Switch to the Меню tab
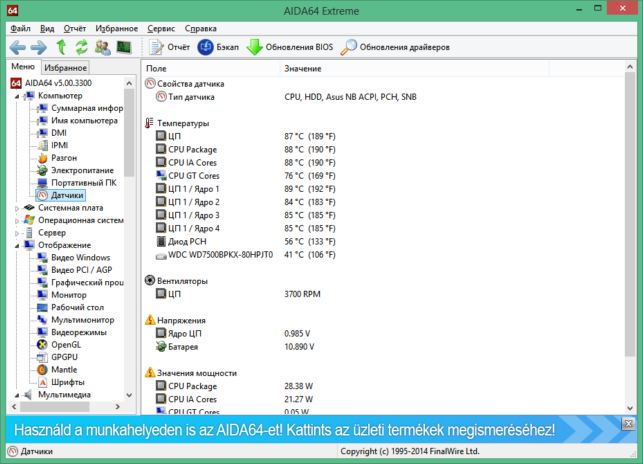The width and height of the screenshot is (643, 464). 23,67
